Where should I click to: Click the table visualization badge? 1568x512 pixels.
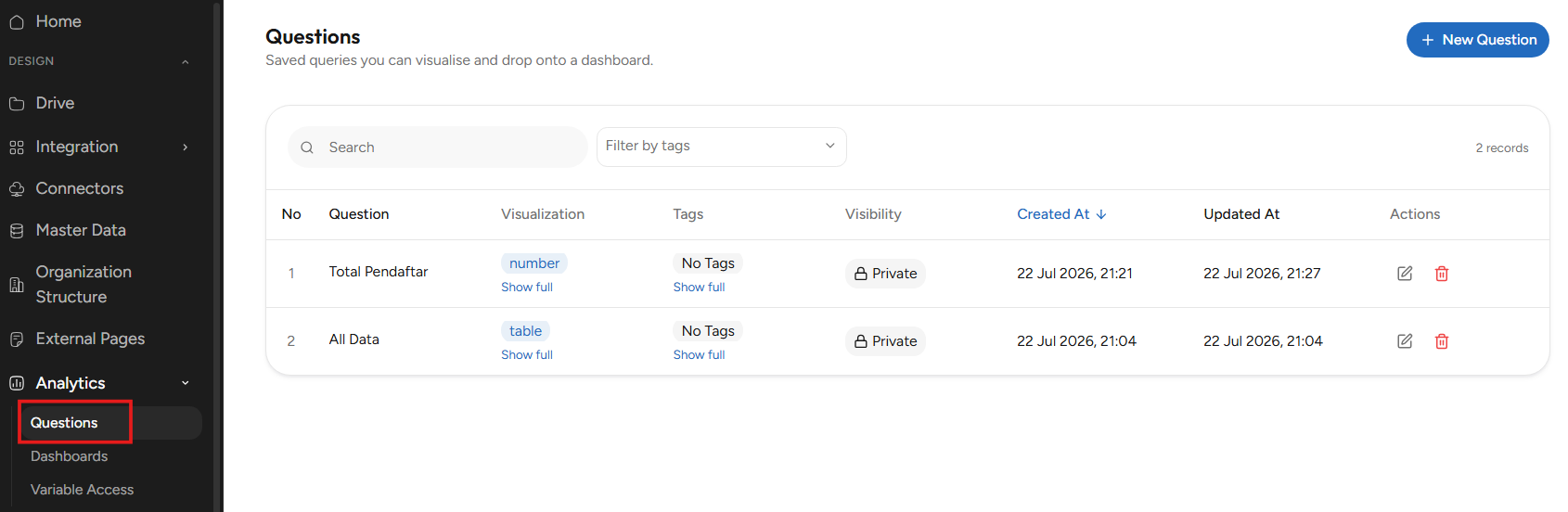click(525, 331)
